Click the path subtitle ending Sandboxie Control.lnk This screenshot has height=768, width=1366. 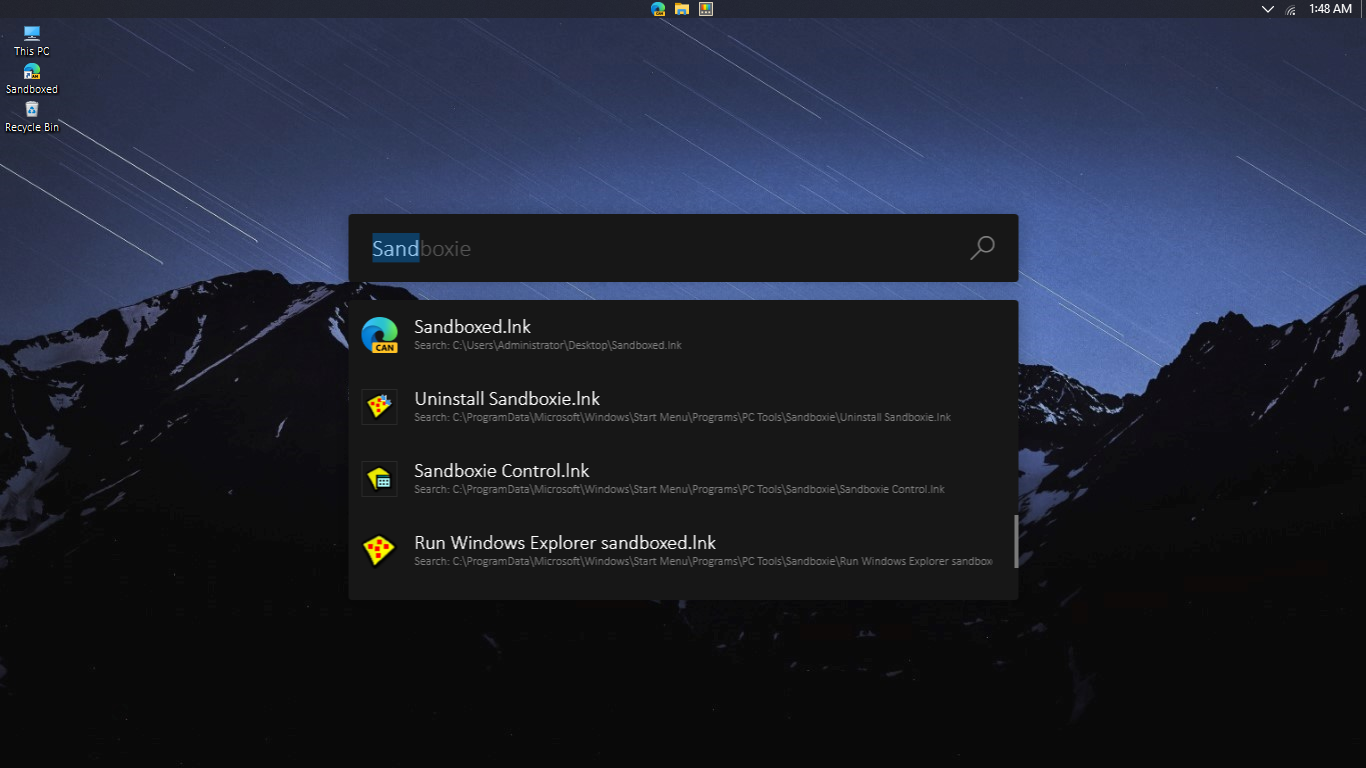[679, 489]
